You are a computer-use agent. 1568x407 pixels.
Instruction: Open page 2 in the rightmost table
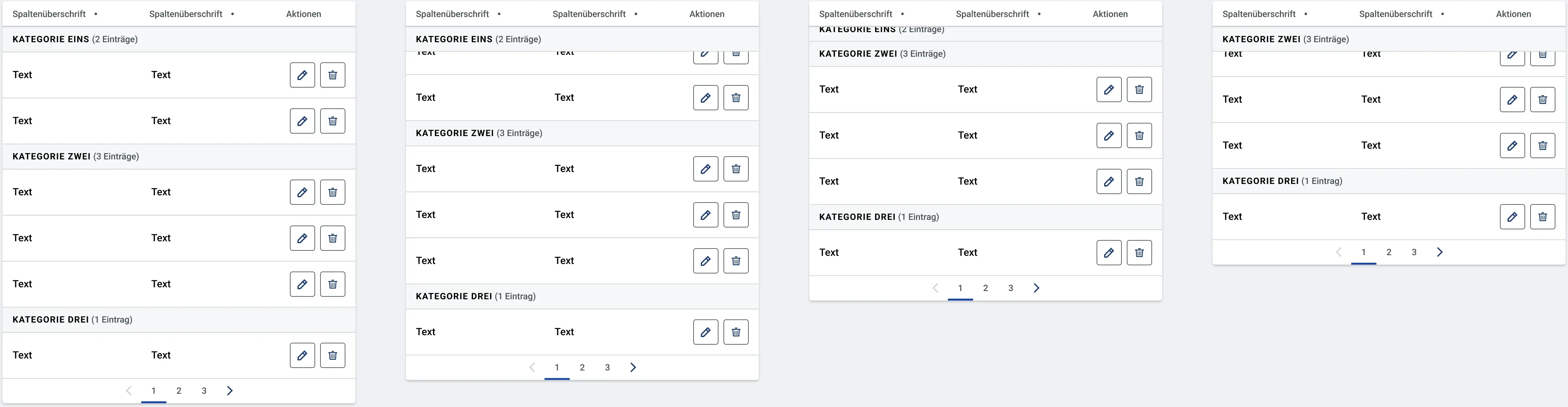pos(1389,252)
